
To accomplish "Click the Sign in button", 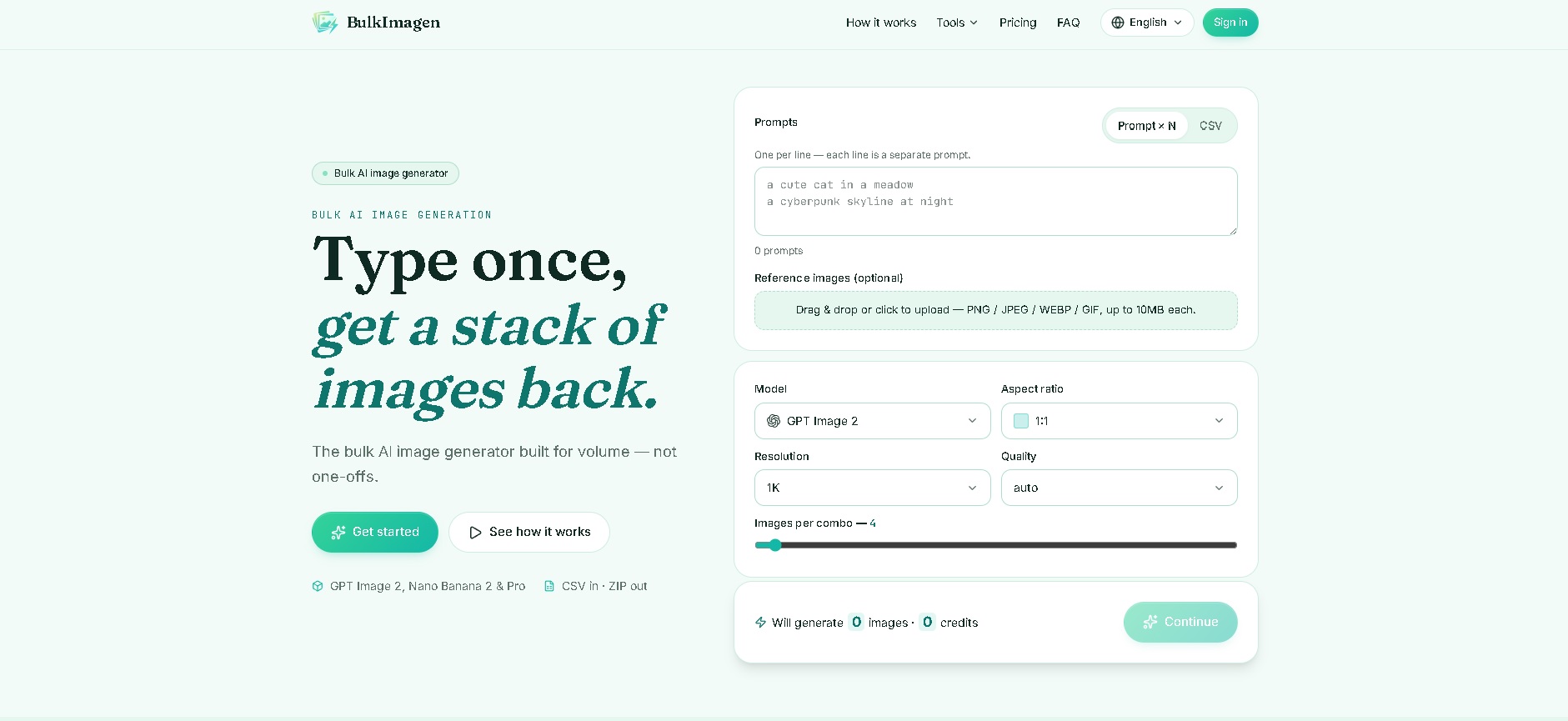I will [x=1230, y=23].
